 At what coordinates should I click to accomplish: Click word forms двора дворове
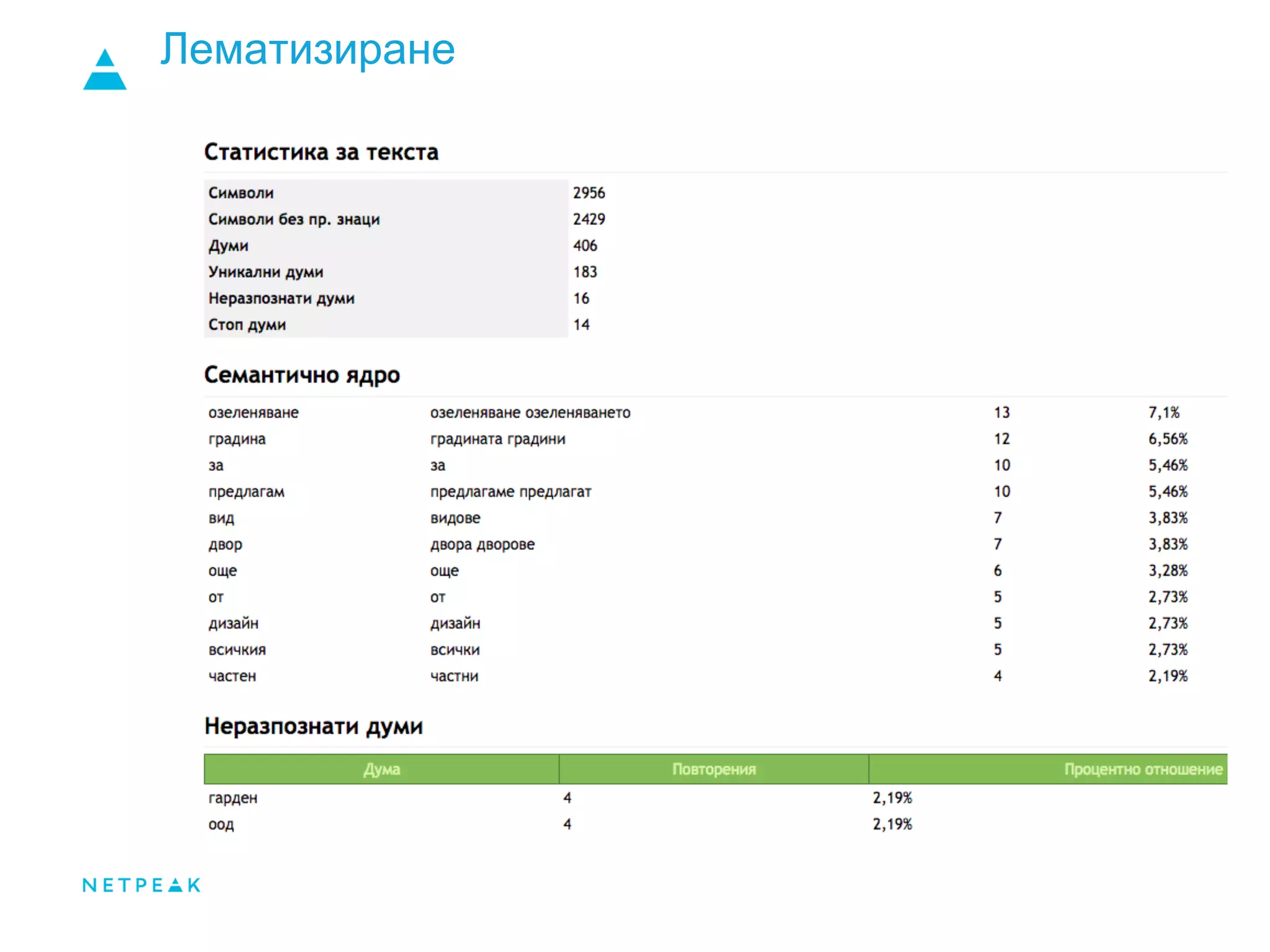click(482, 545)
